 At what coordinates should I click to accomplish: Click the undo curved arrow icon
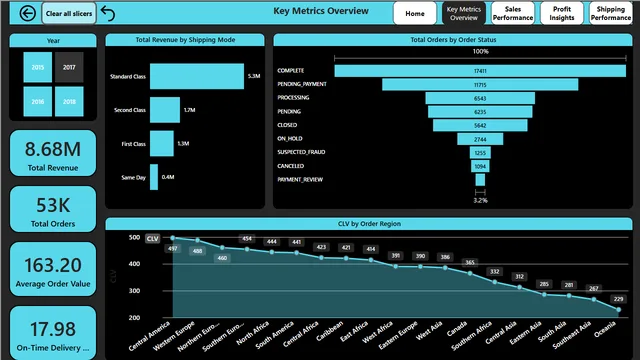click(x=108, y=13)
